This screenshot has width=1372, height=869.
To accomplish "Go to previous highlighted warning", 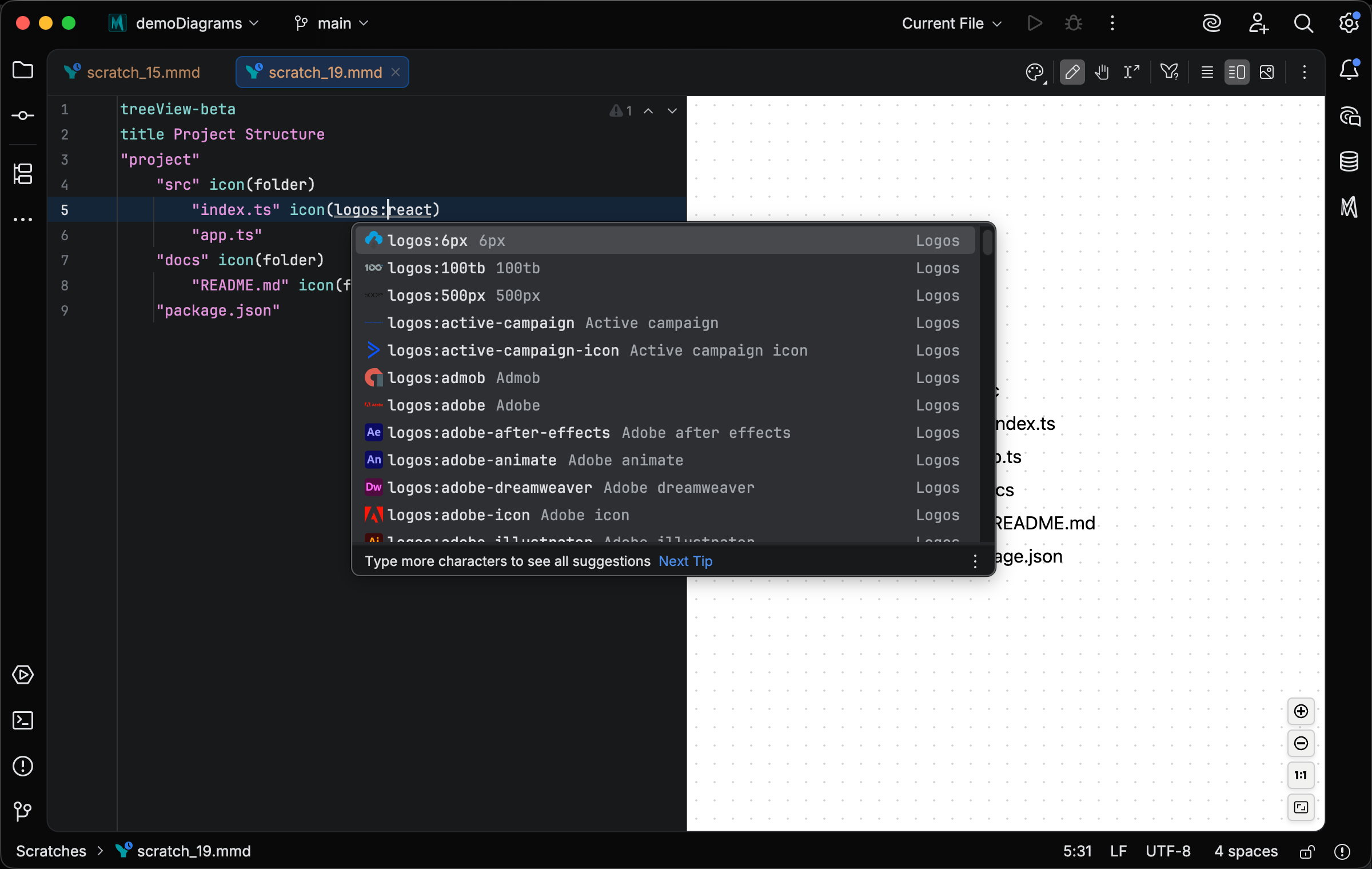I will pos(648,111).
